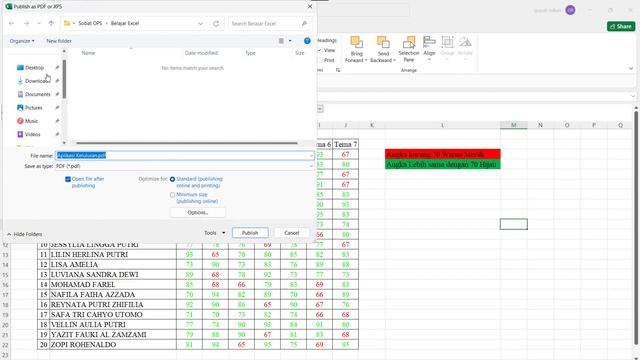
Task: Open the recent locations dropdown arrow
Action: click(39, 24)
